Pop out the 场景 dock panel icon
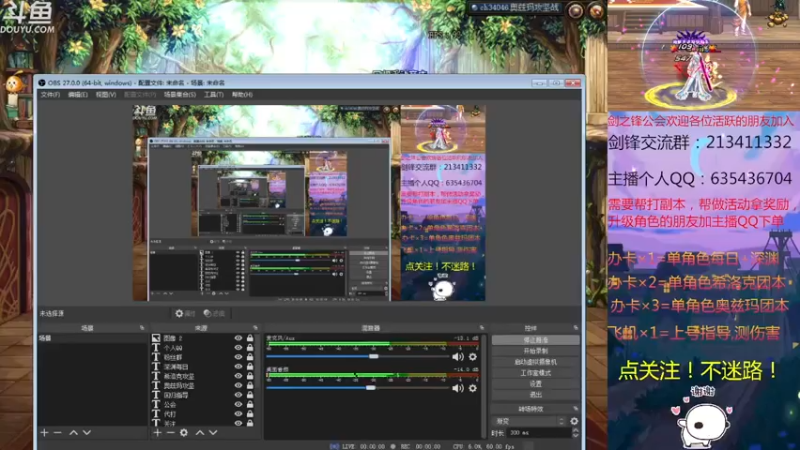This screenshot has height=450, width=800. coord(142,328)
